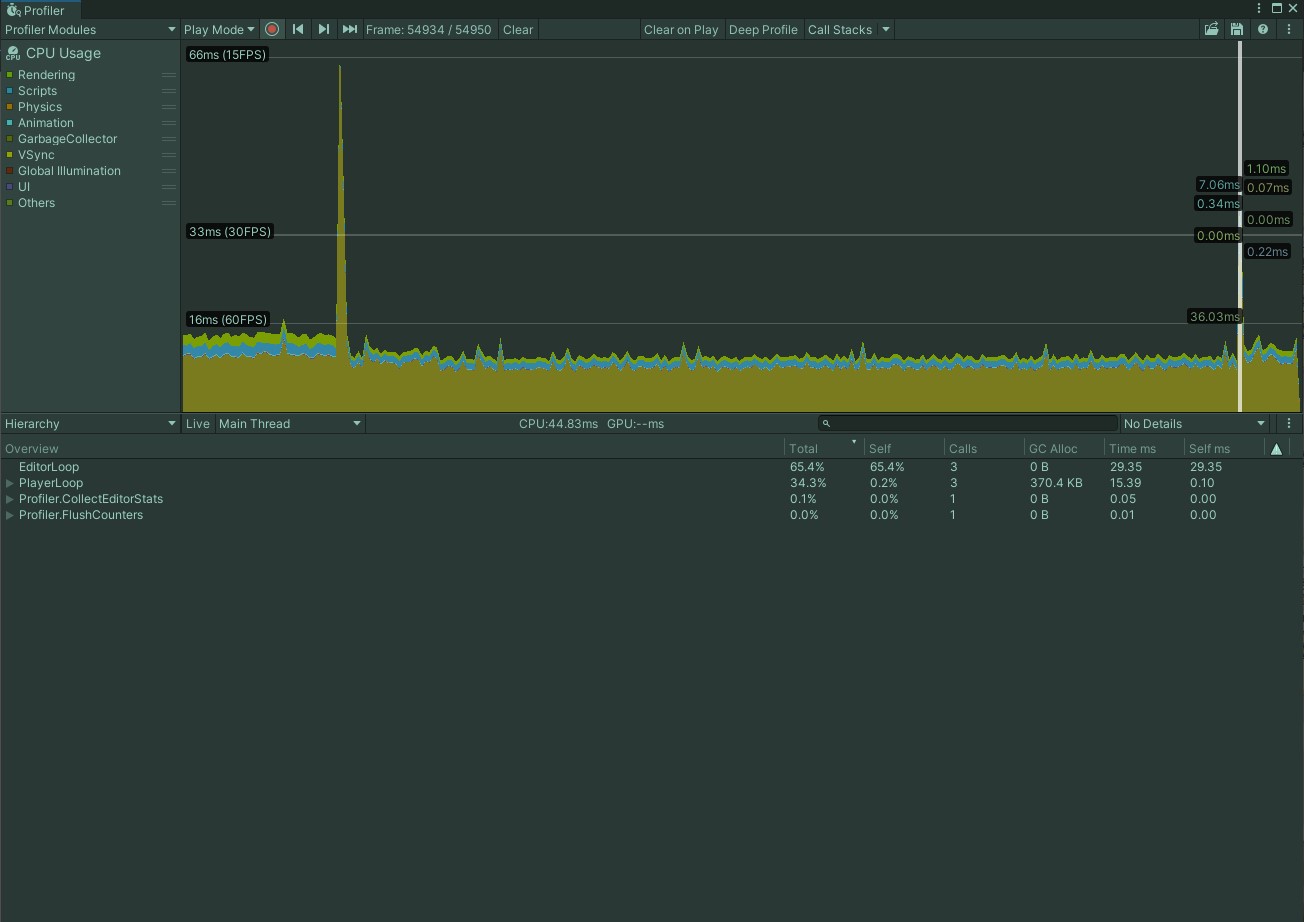This screenshot has width=1304, height=922.
Task: Open profiler help question mark icon
Action: 1263,29
